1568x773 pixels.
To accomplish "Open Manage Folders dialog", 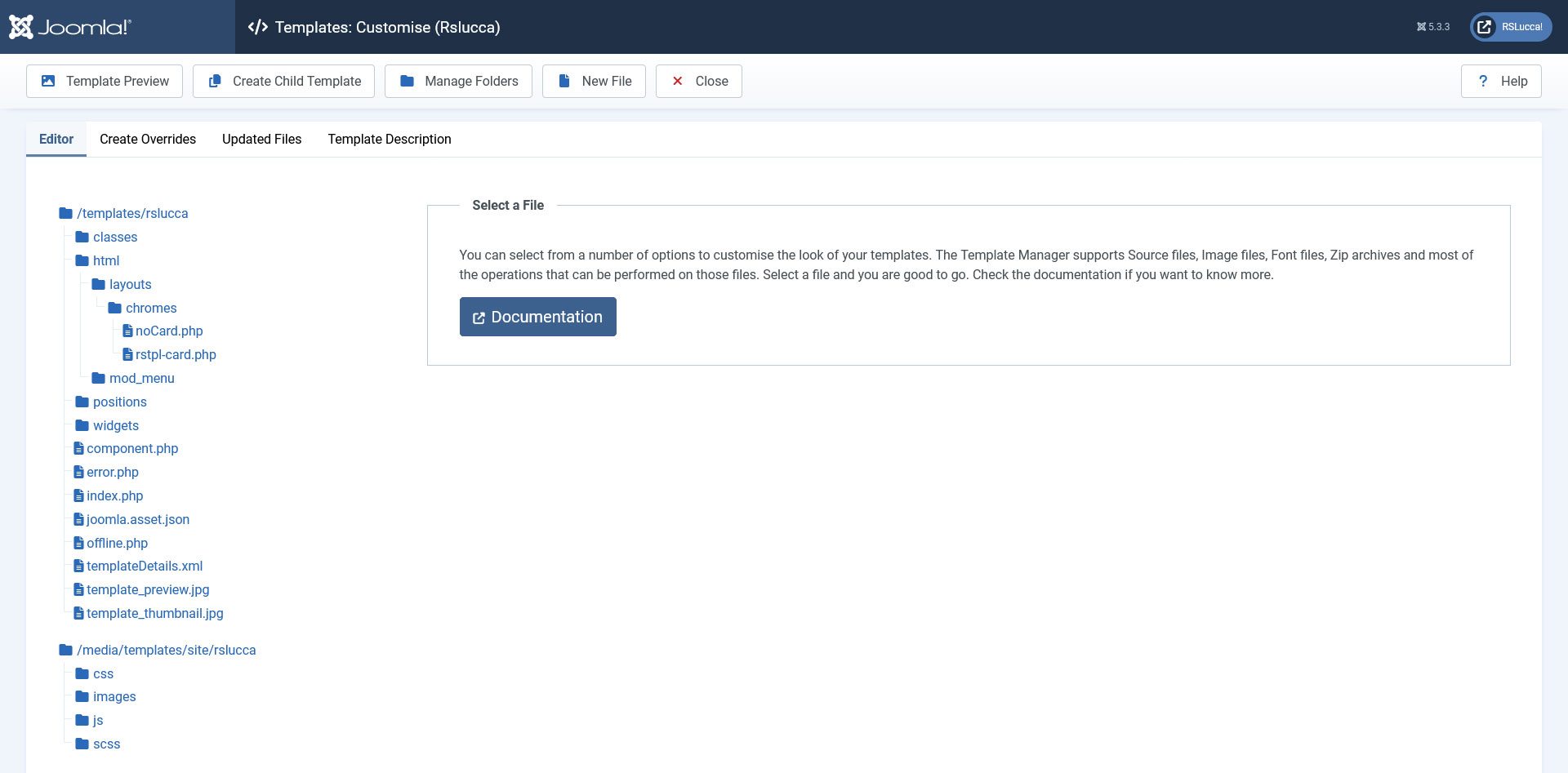I will pyautogui.click(x=458, y=82).
